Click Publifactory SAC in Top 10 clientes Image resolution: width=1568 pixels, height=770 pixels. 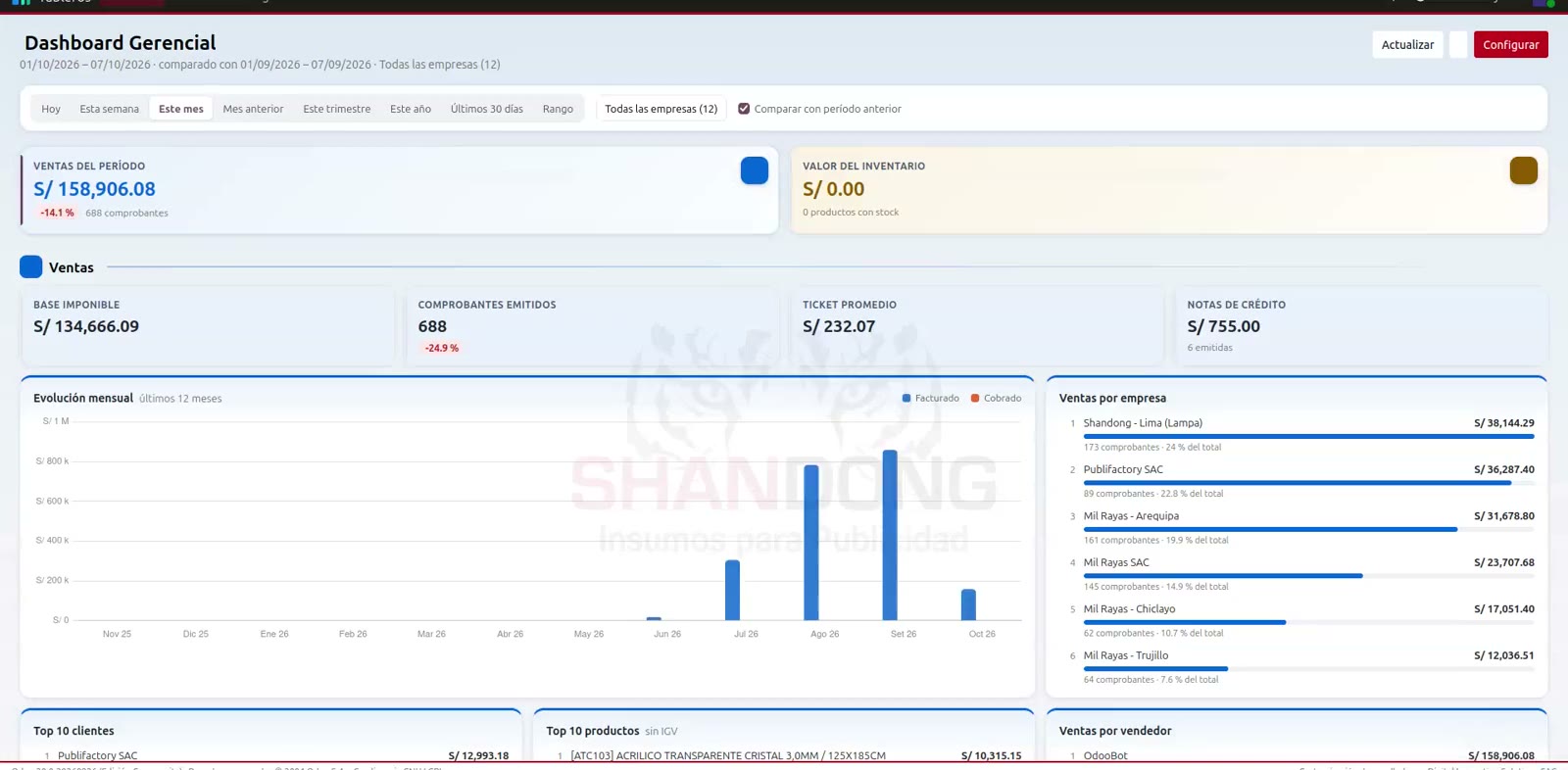click(98, 755)
